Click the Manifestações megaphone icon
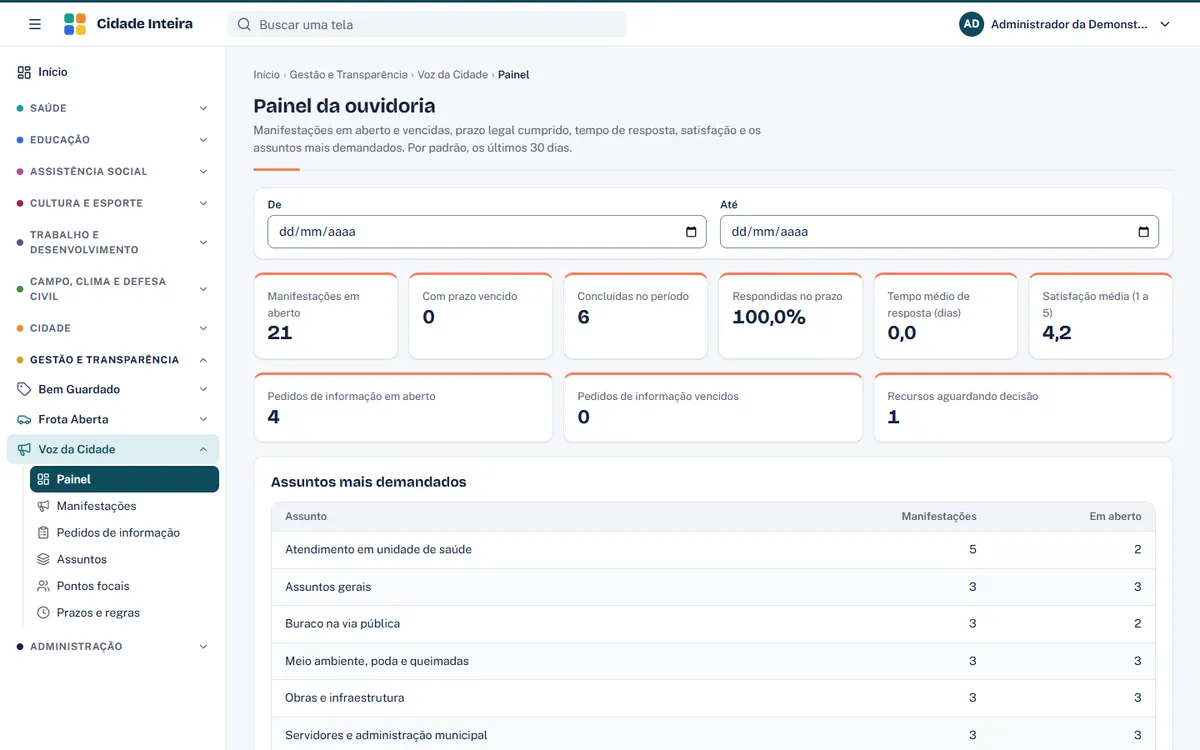Viewport: 1200px width, 750px height. (43, 506)
